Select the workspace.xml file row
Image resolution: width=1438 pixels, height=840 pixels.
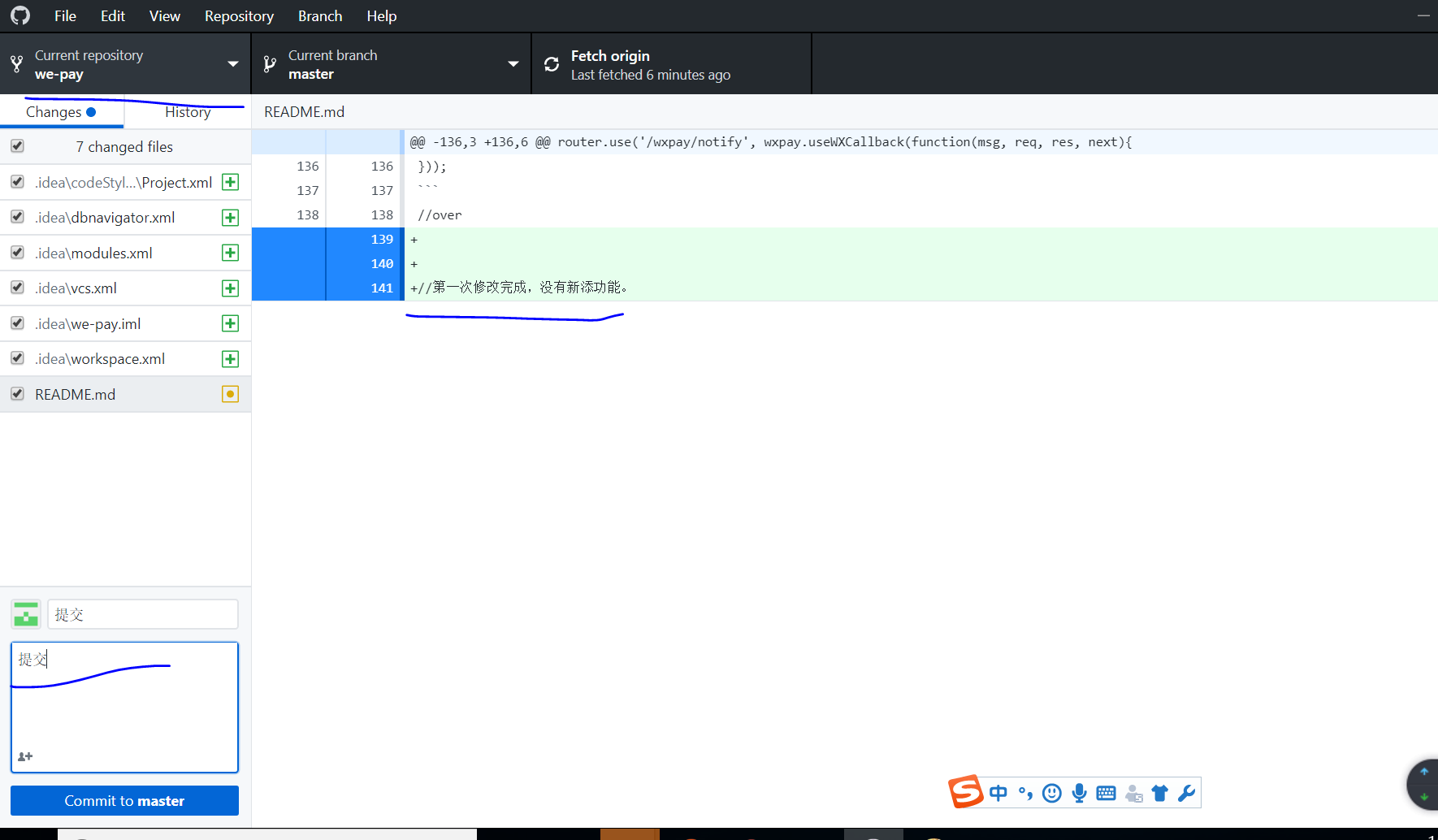pos(125,358)
